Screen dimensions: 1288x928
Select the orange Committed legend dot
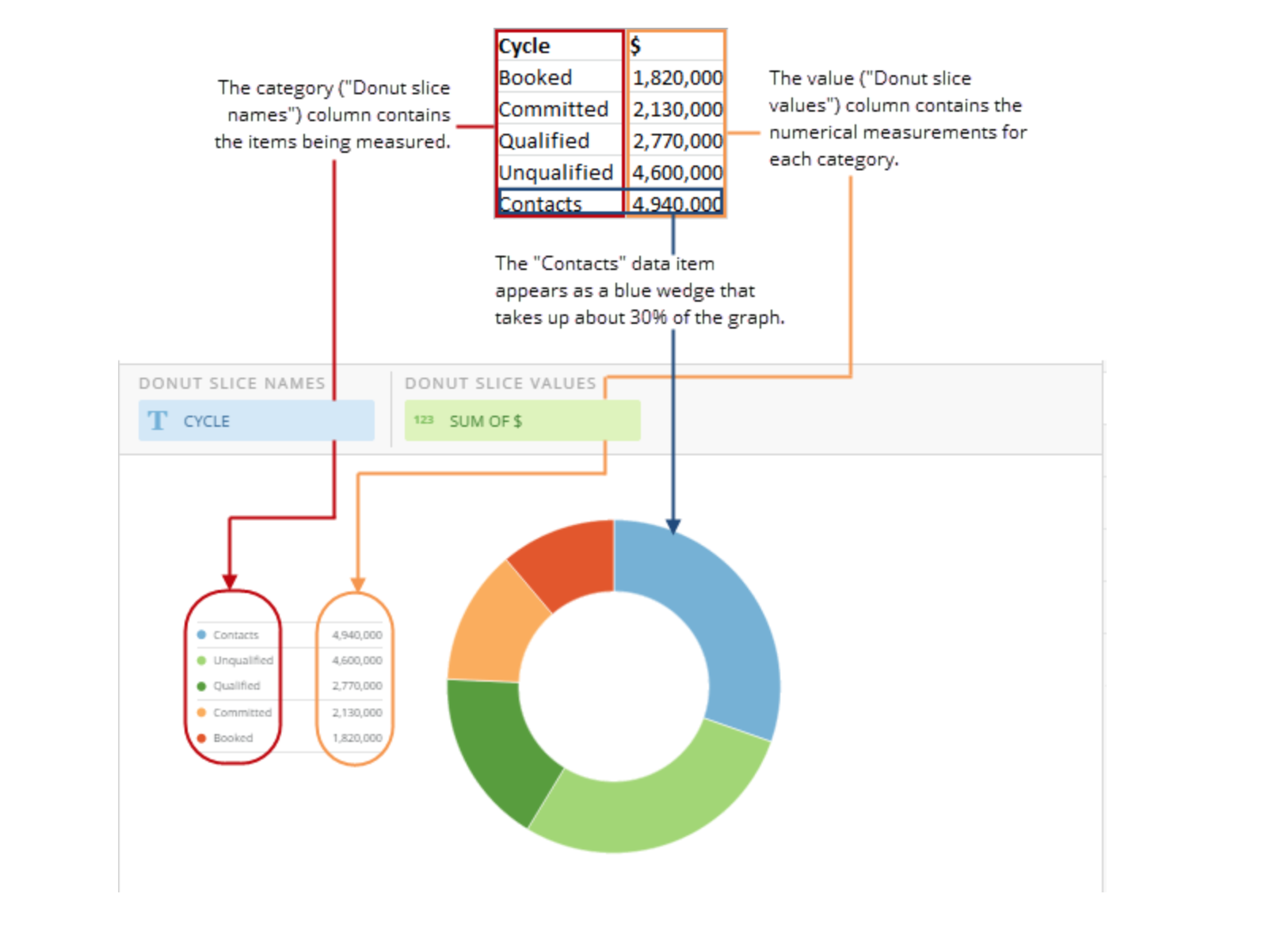point(201,713)
